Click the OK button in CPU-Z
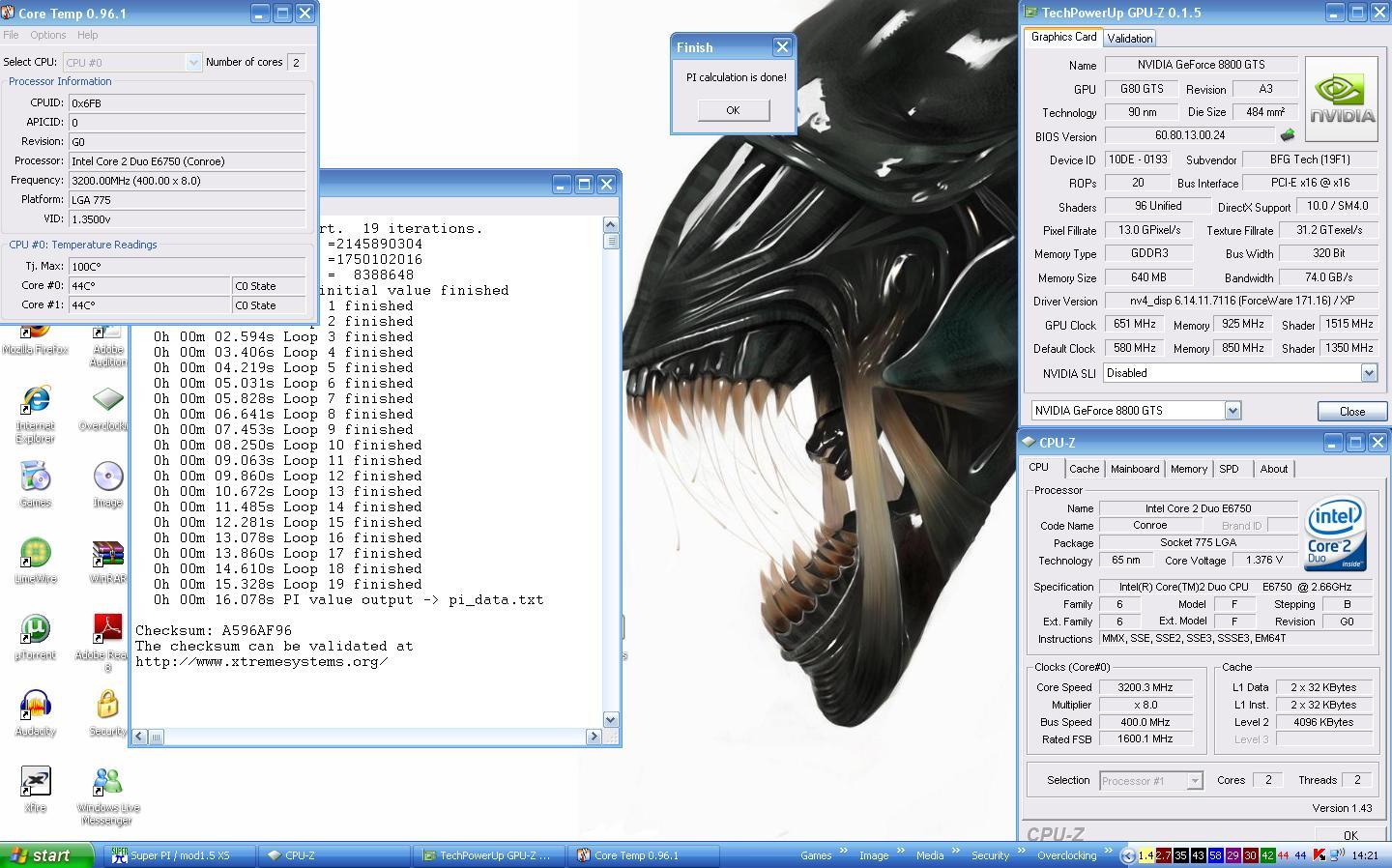Image resolution: width=1392 pixels, height=868 pixels. 1350,834
